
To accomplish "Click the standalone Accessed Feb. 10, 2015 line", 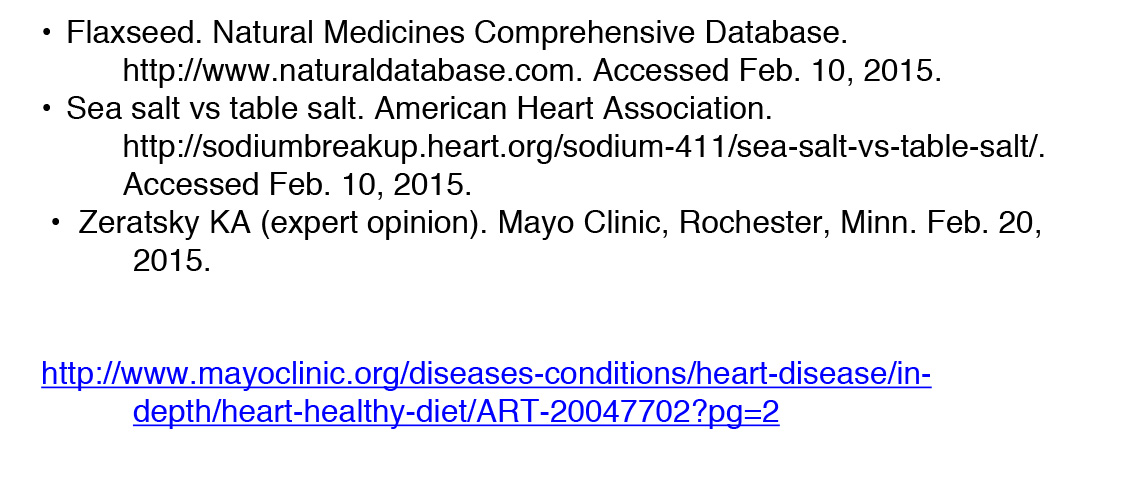I will 297,185.
